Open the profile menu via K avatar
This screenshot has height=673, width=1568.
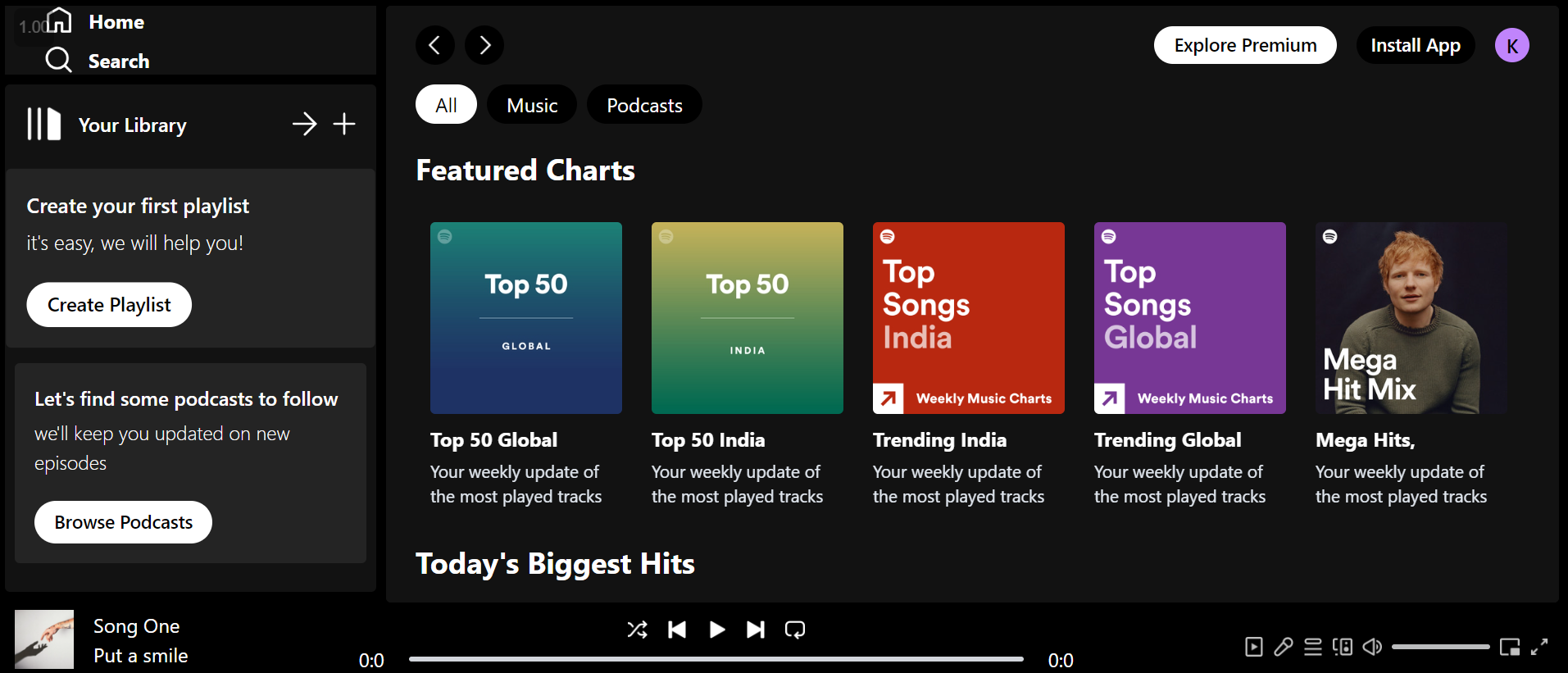[1511, 45]
